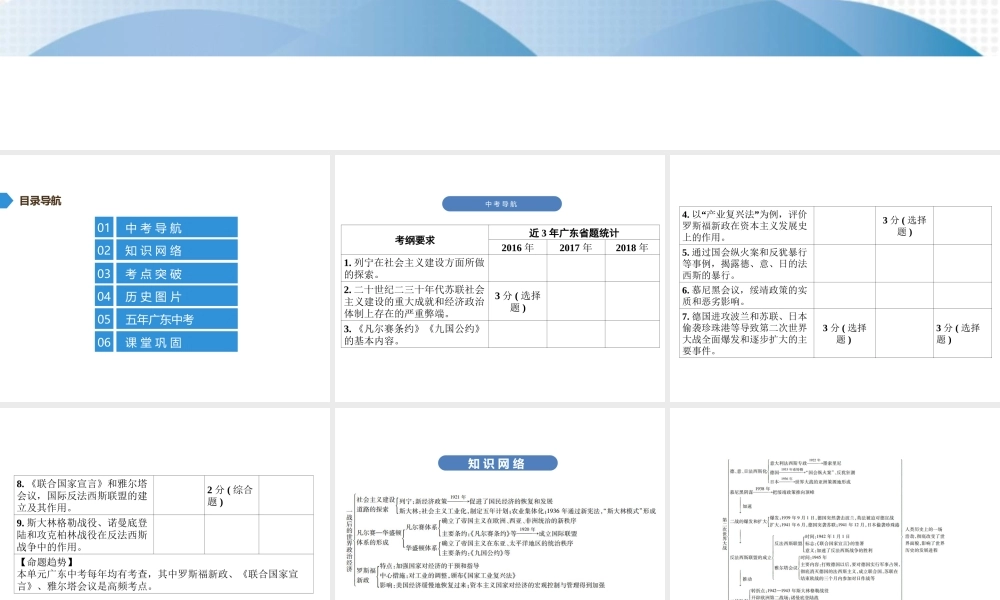1000x600 pixels.
Task: Click the 3分(选择题) cell in row 4
Action: point(904,226)
